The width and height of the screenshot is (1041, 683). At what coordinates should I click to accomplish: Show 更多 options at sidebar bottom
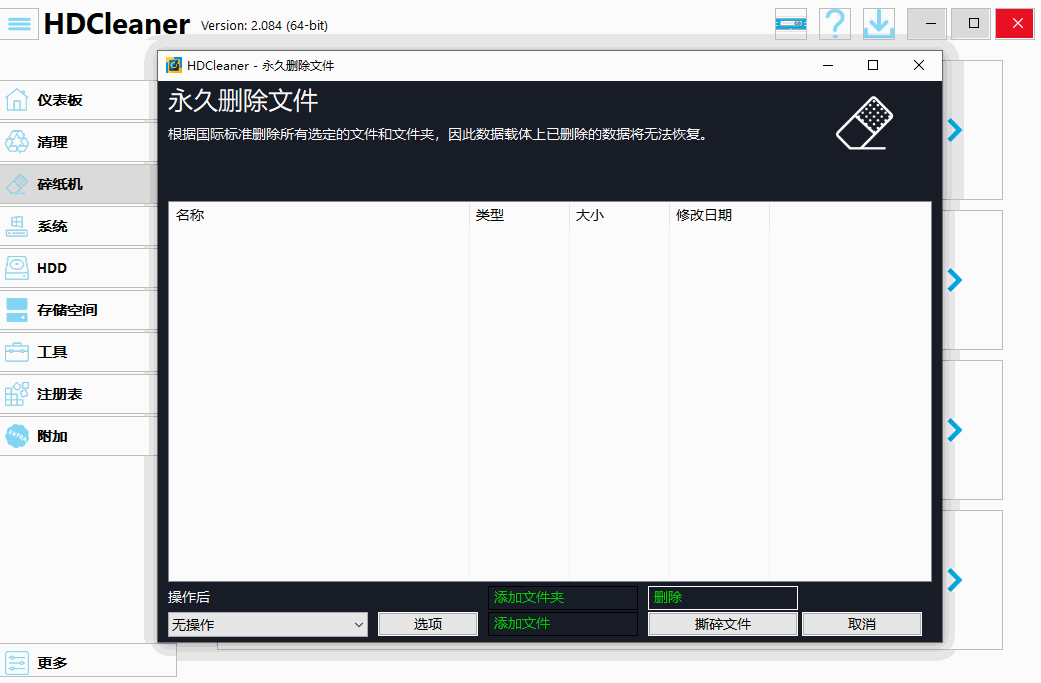point(88,662)
